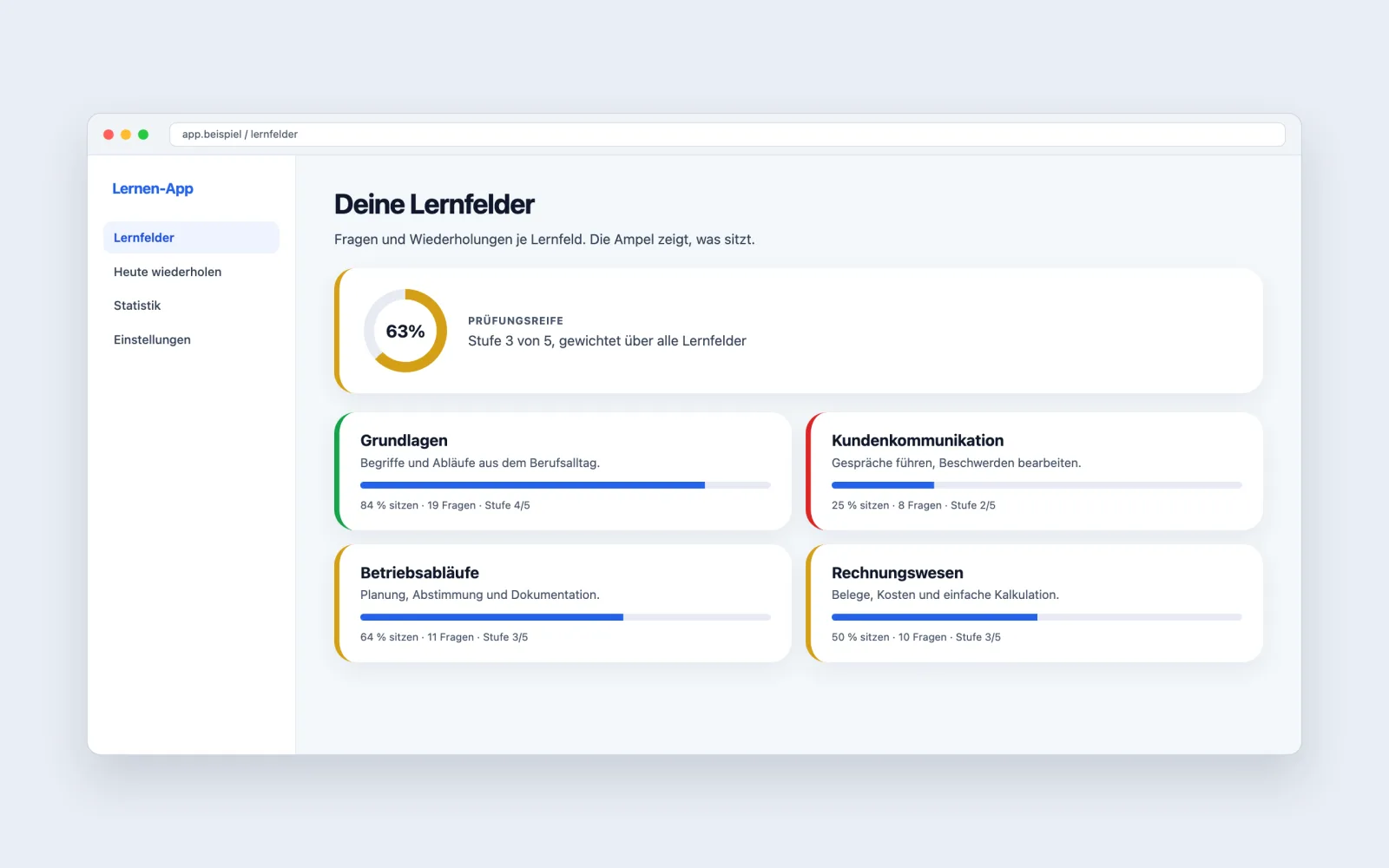Click the Deine Lernfelder heading
Screen dimensions: 1389x868
[434, 204]
